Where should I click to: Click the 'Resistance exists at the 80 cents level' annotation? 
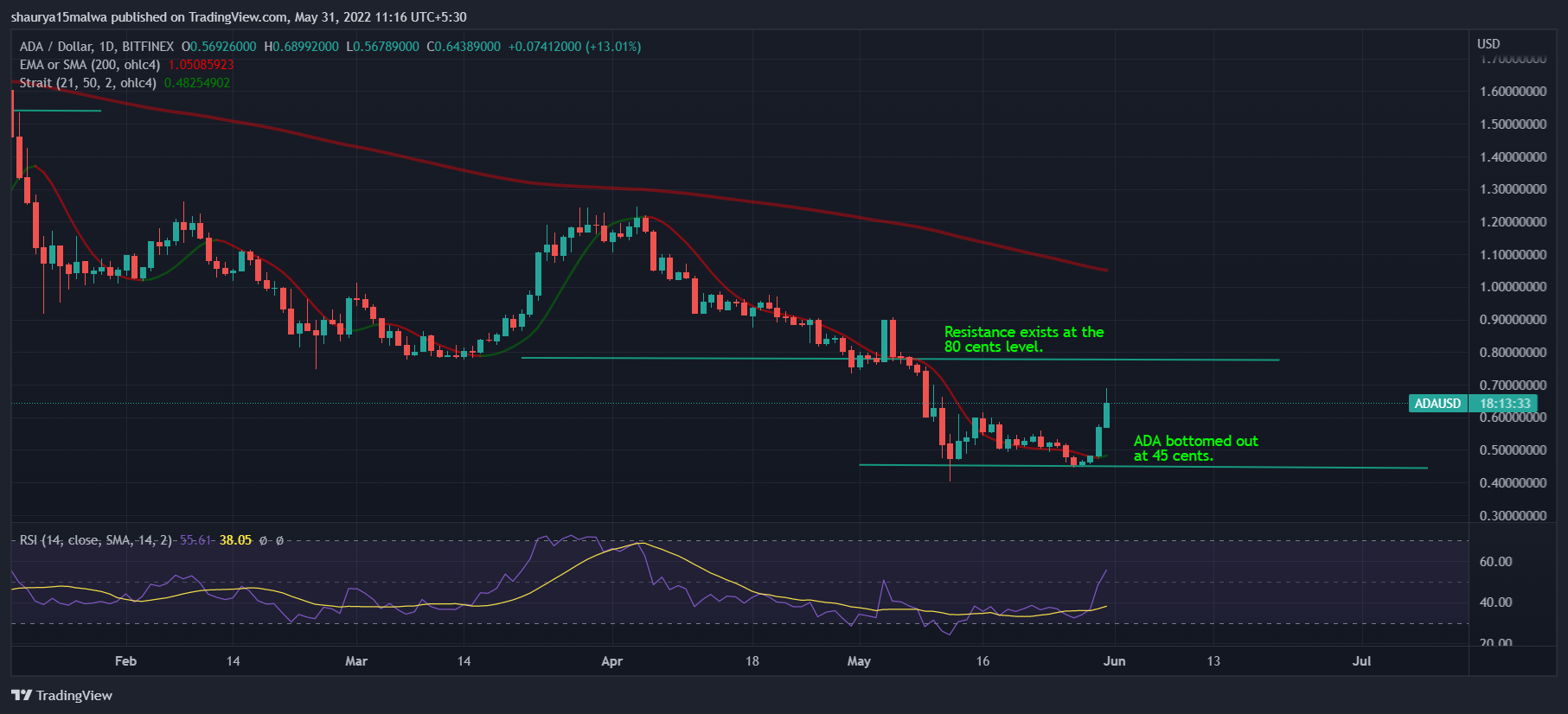pos(1024,339)
